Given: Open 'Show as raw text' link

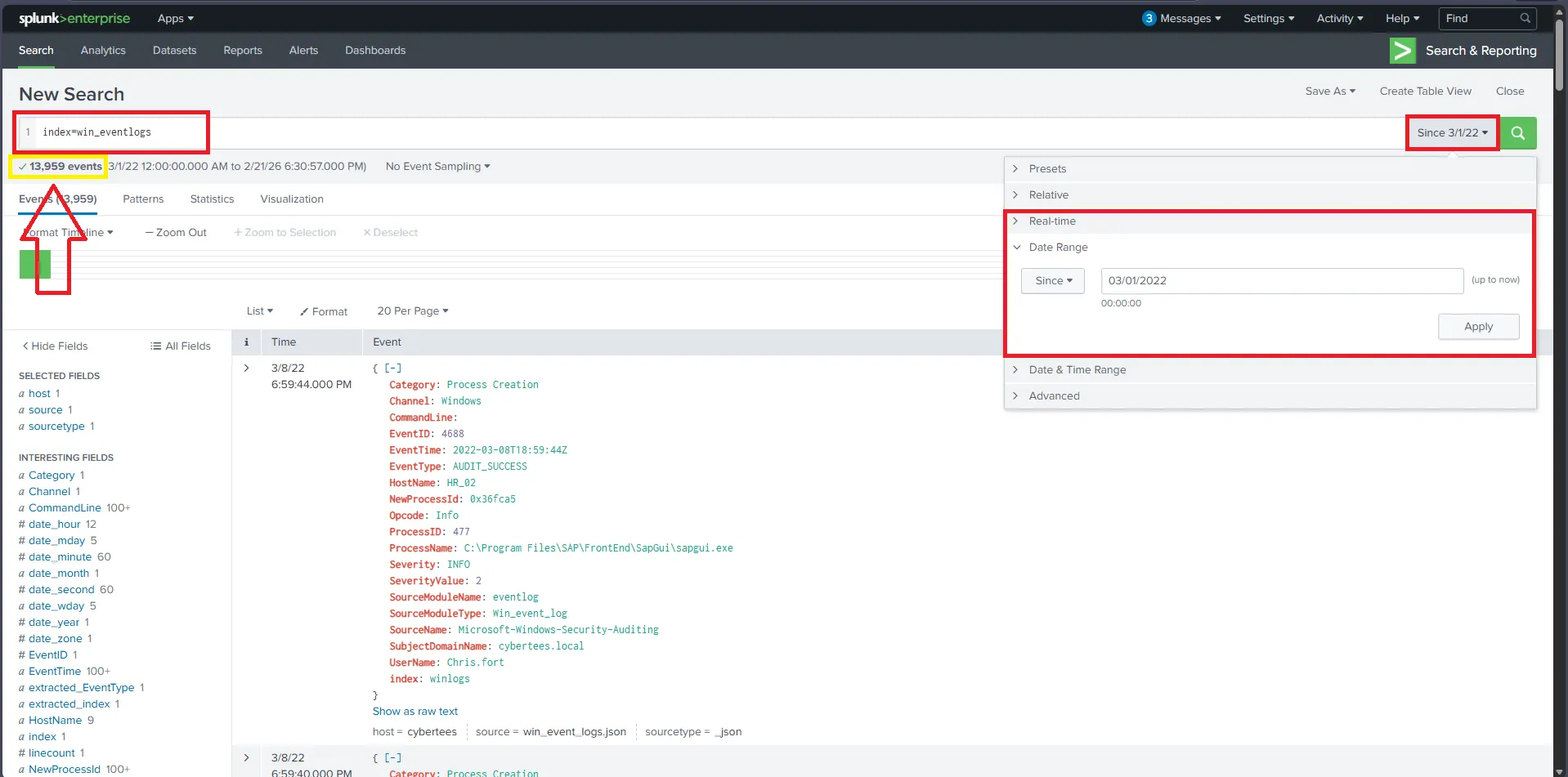Looking at the screenshot, I should (414, 711).
